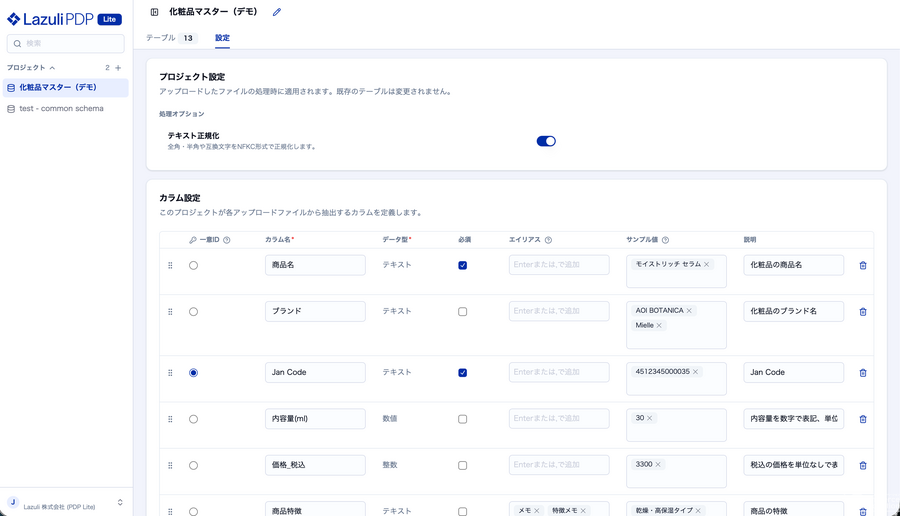
Task: Delete the ブランド column row
Action: 863,312
